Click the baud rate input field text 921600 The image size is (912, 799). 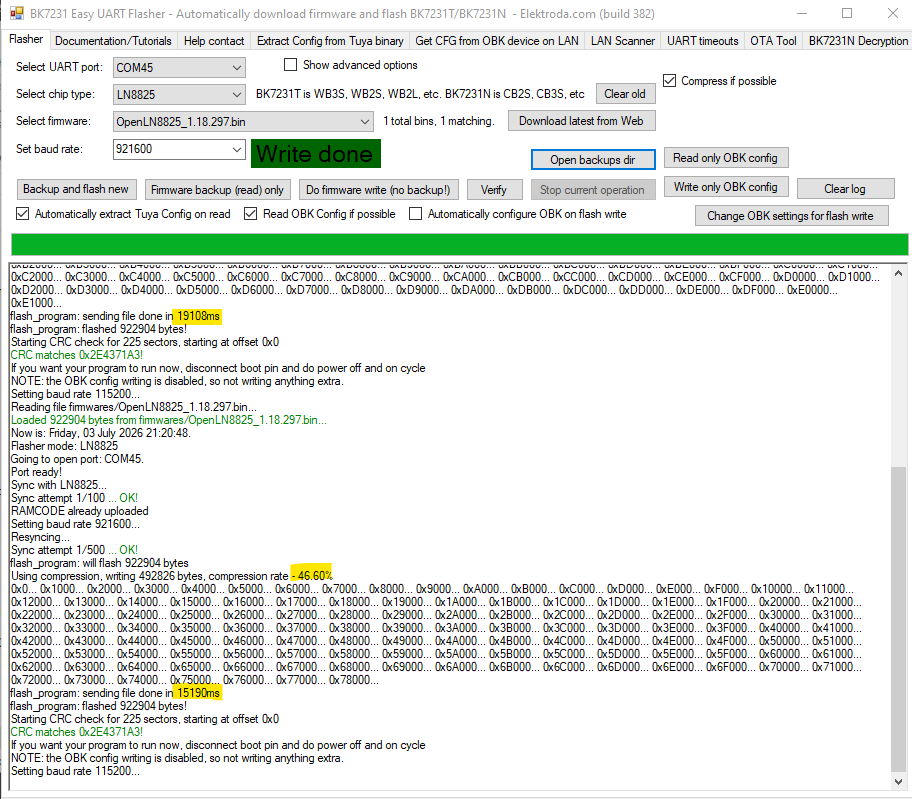134,149
